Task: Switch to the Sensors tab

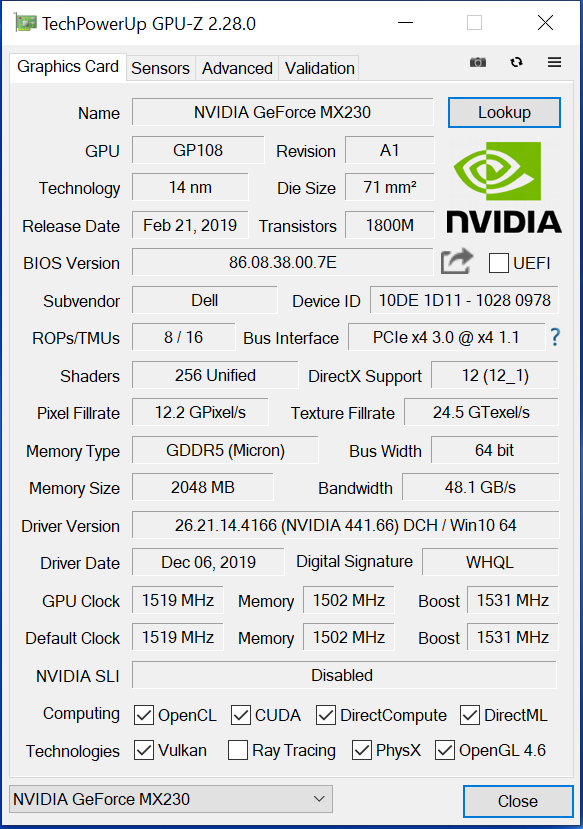Action: [x=160, y=68]
